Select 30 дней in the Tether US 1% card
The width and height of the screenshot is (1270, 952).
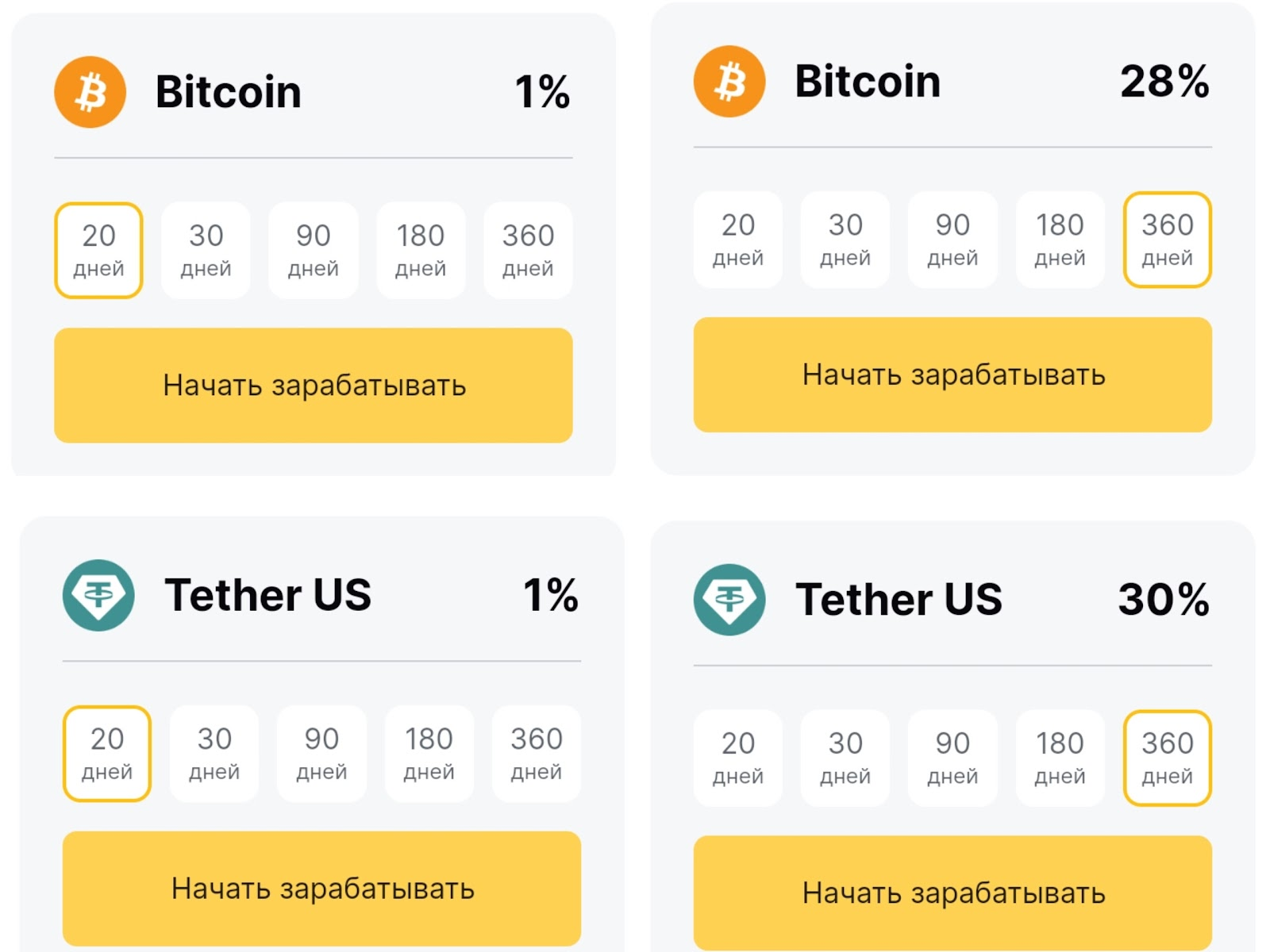pos(214,754)
